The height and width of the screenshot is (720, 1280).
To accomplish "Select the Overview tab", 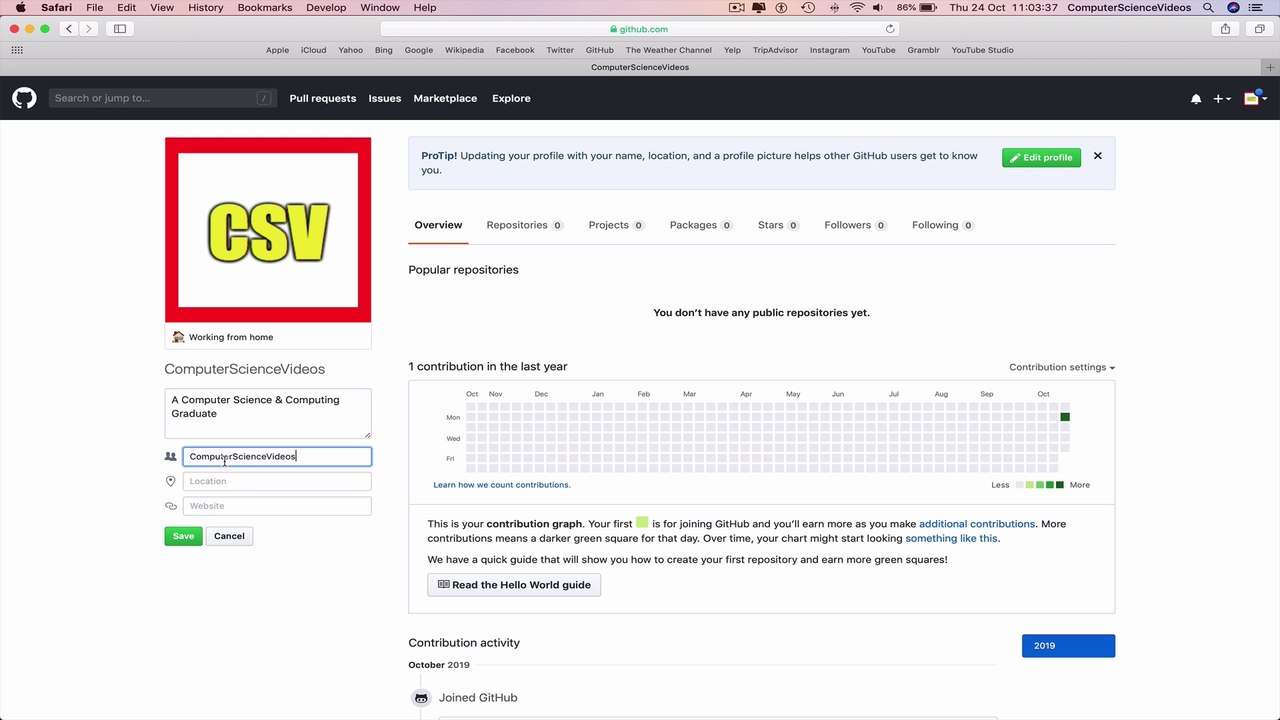I will (438, 225).
